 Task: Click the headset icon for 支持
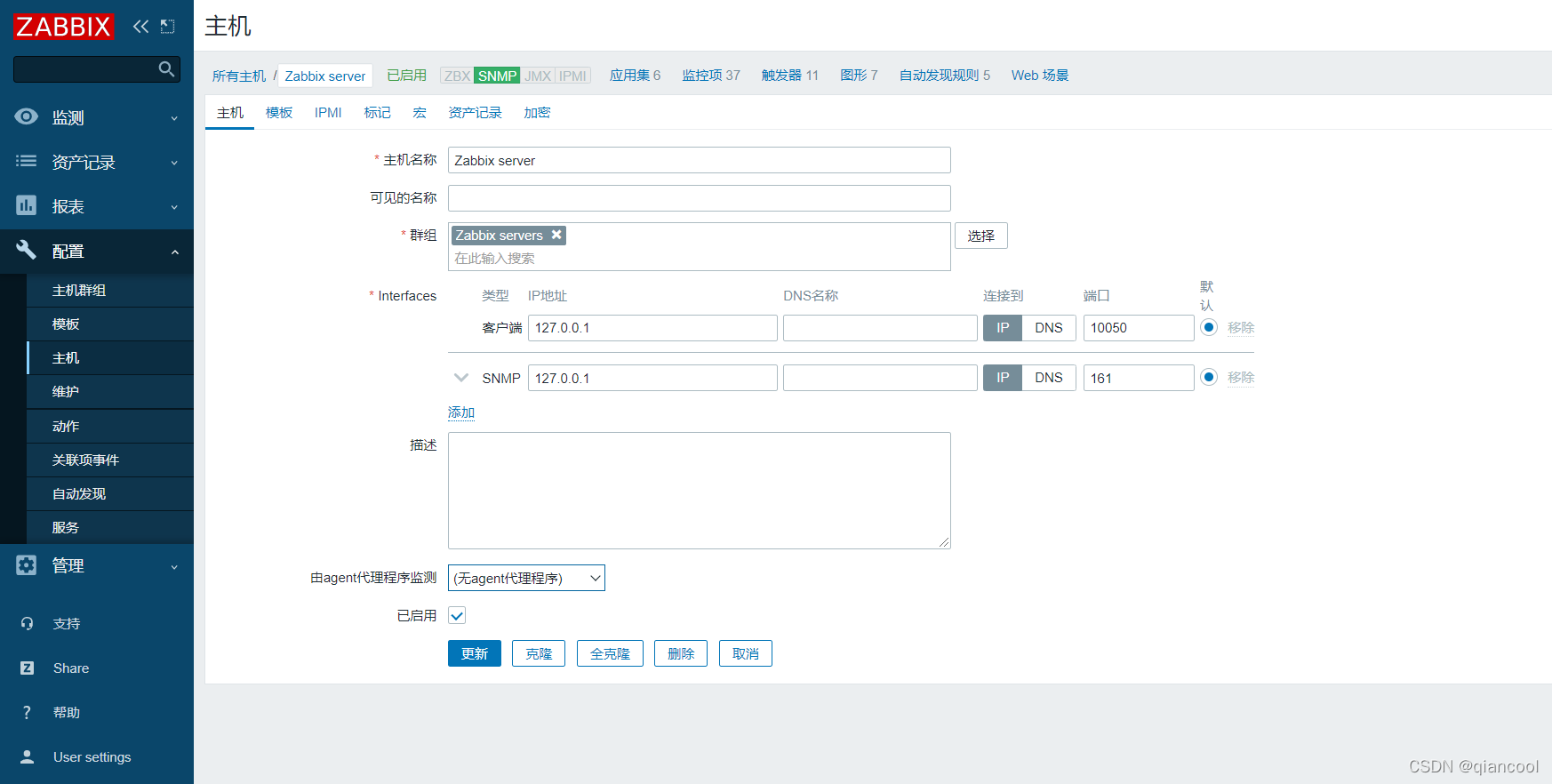pos(28,624)
